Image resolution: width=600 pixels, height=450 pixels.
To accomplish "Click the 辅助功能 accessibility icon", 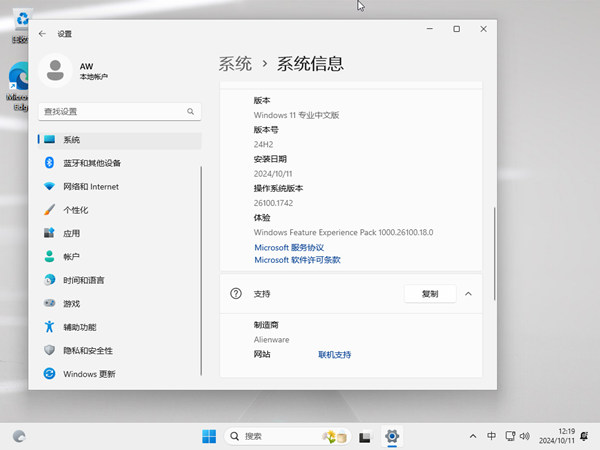I will point(49,327).
